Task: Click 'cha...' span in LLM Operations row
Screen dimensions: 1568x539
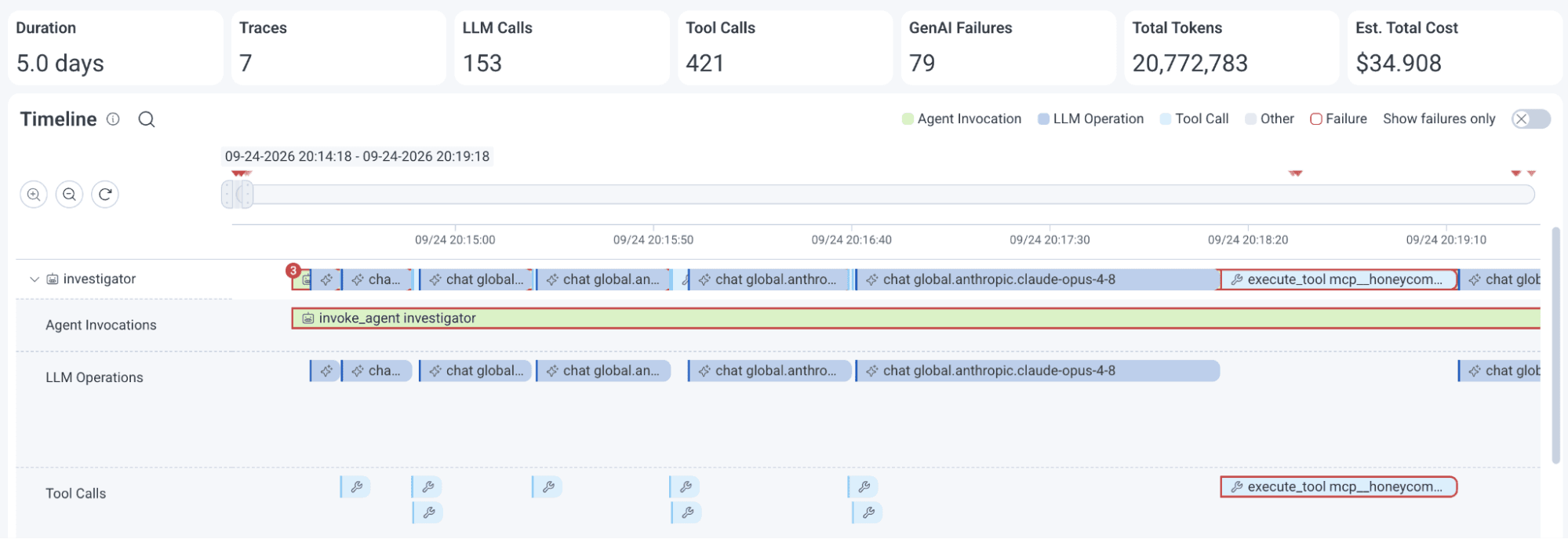Action: [377, 371]
